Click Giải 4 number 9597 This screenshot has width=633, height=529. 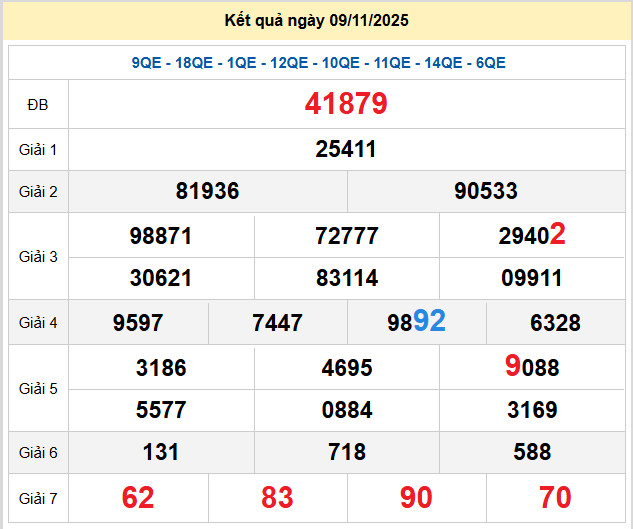coord(138,323)
